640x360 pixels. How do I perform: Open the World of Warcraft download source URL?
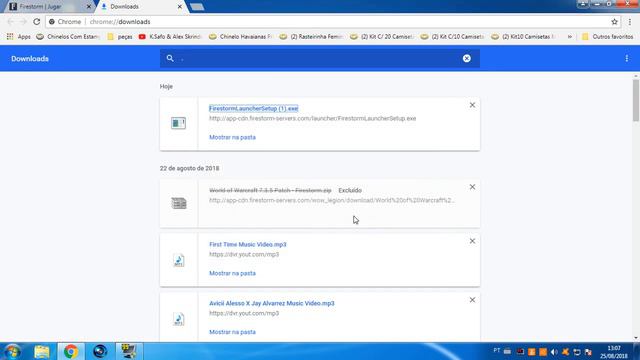click(x=331, y=200)
